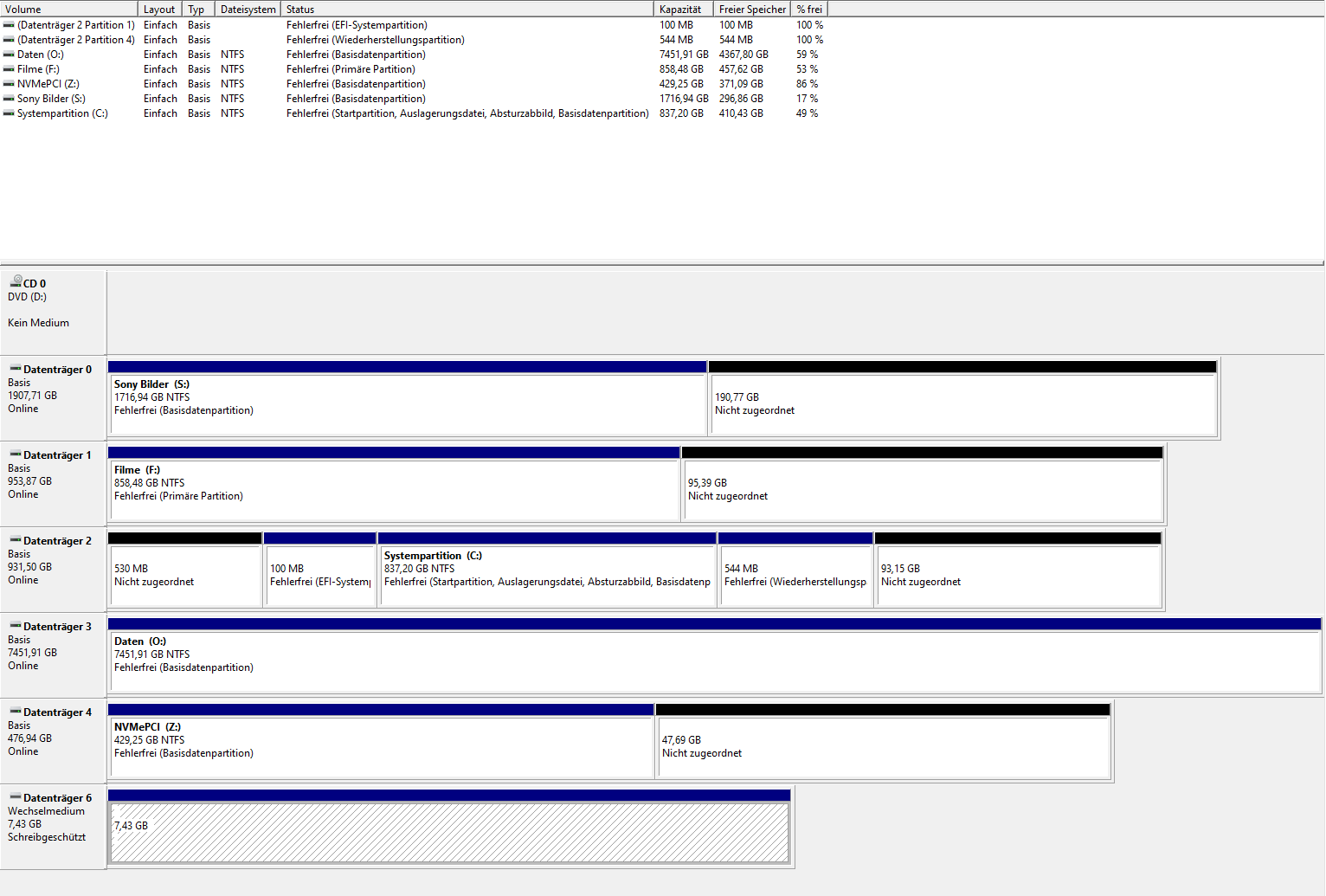Click the Datenträger 0 disk icon

point(16,369)
